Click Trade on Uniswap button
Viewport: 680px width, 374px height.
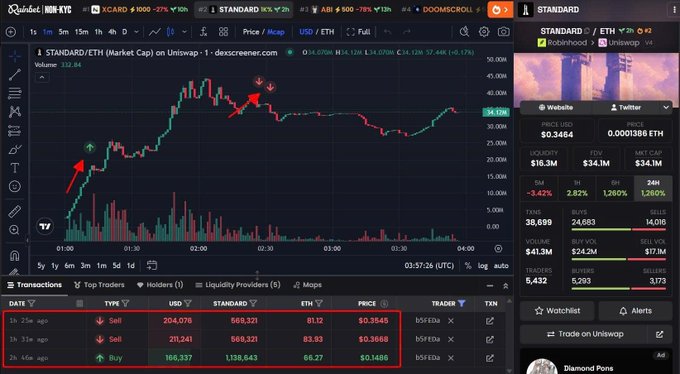click(x=585, y=334)
